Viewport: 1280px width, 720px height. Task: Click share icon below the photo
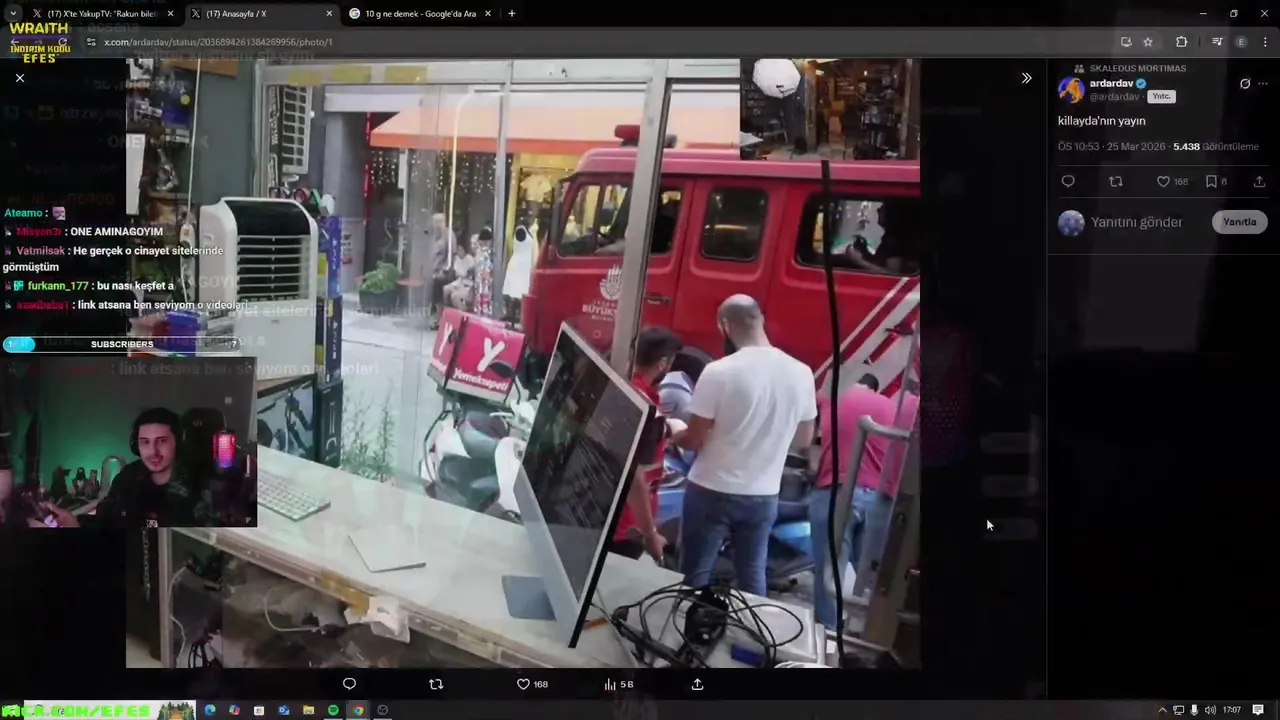pos(697,684)
